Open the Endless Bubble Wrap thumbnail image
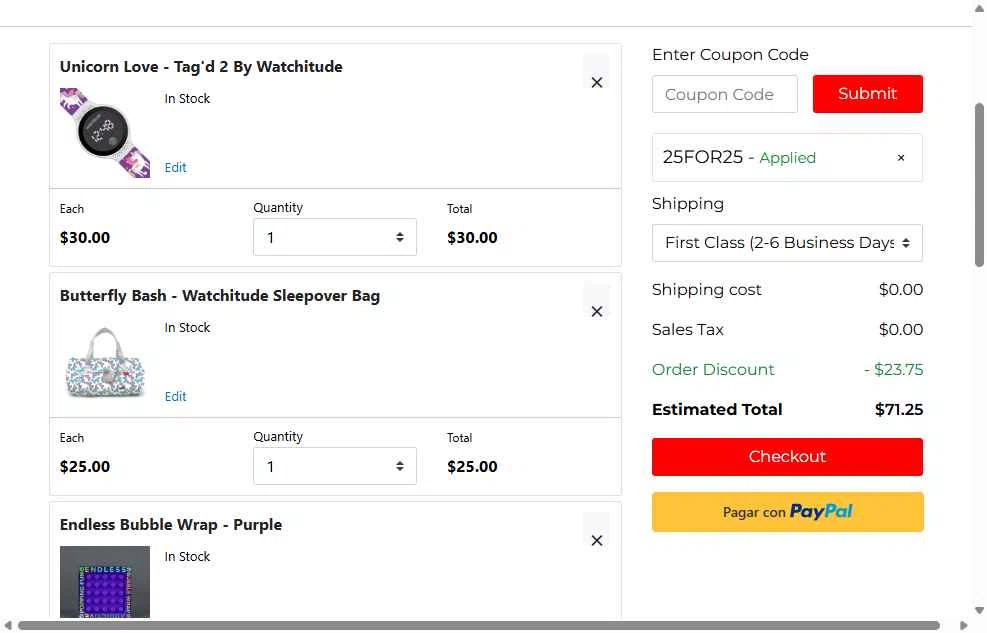 tap(105, 582)
